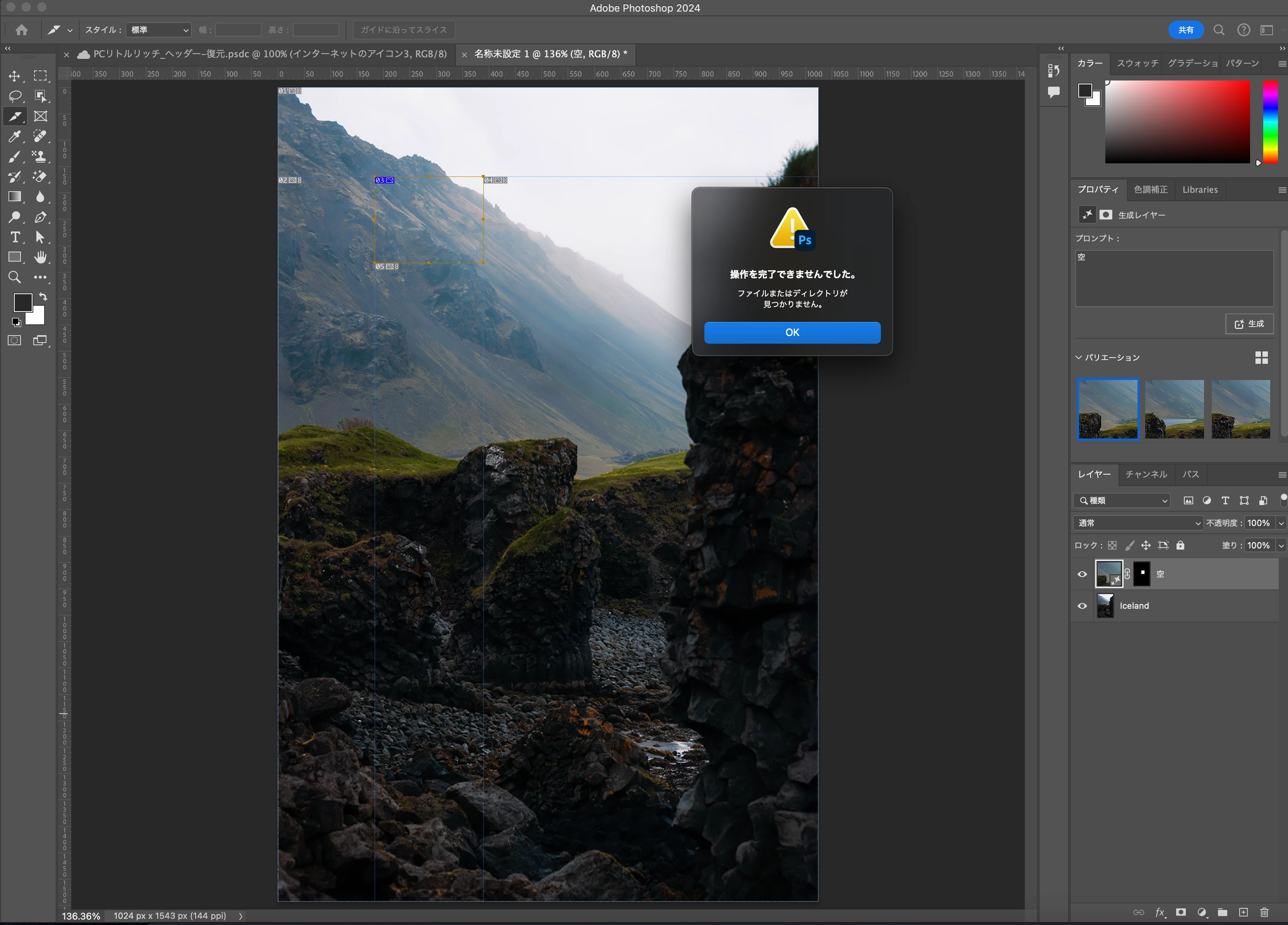Toggle lock all for layer
The width and height of the screenshot is (1288, 925).
click(x=1181, y=545)
